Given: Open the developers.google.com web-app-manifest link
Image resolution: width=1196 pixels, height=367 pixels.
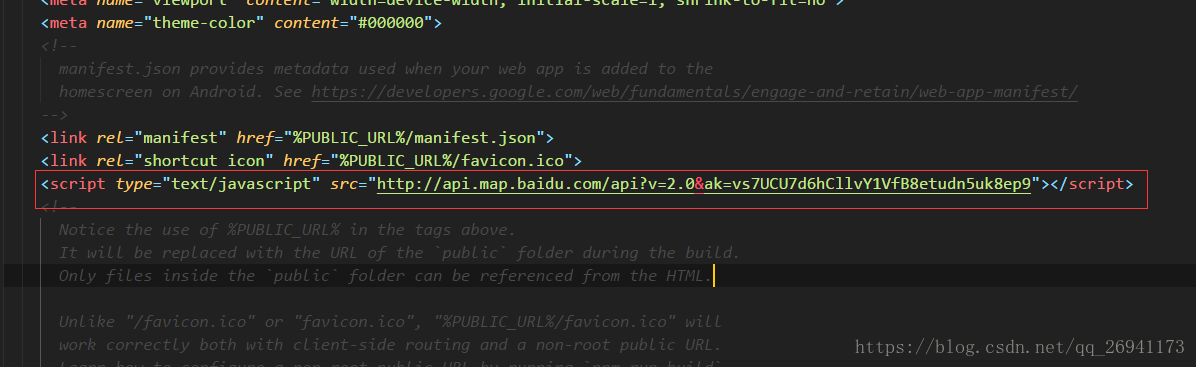Looking at the screenshot, I should click(x=695, y=92).
